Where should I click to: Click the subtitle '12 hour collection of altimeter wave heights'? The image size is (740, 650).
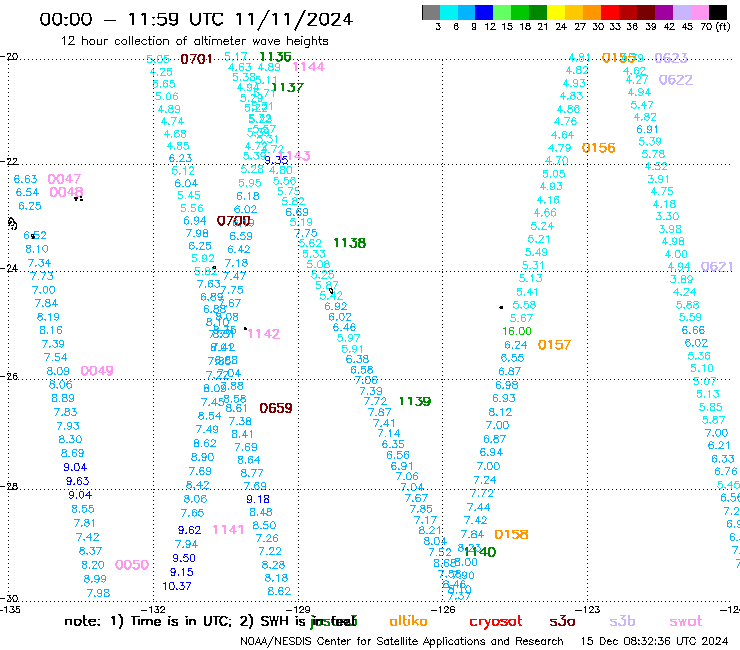click(194, 41)
